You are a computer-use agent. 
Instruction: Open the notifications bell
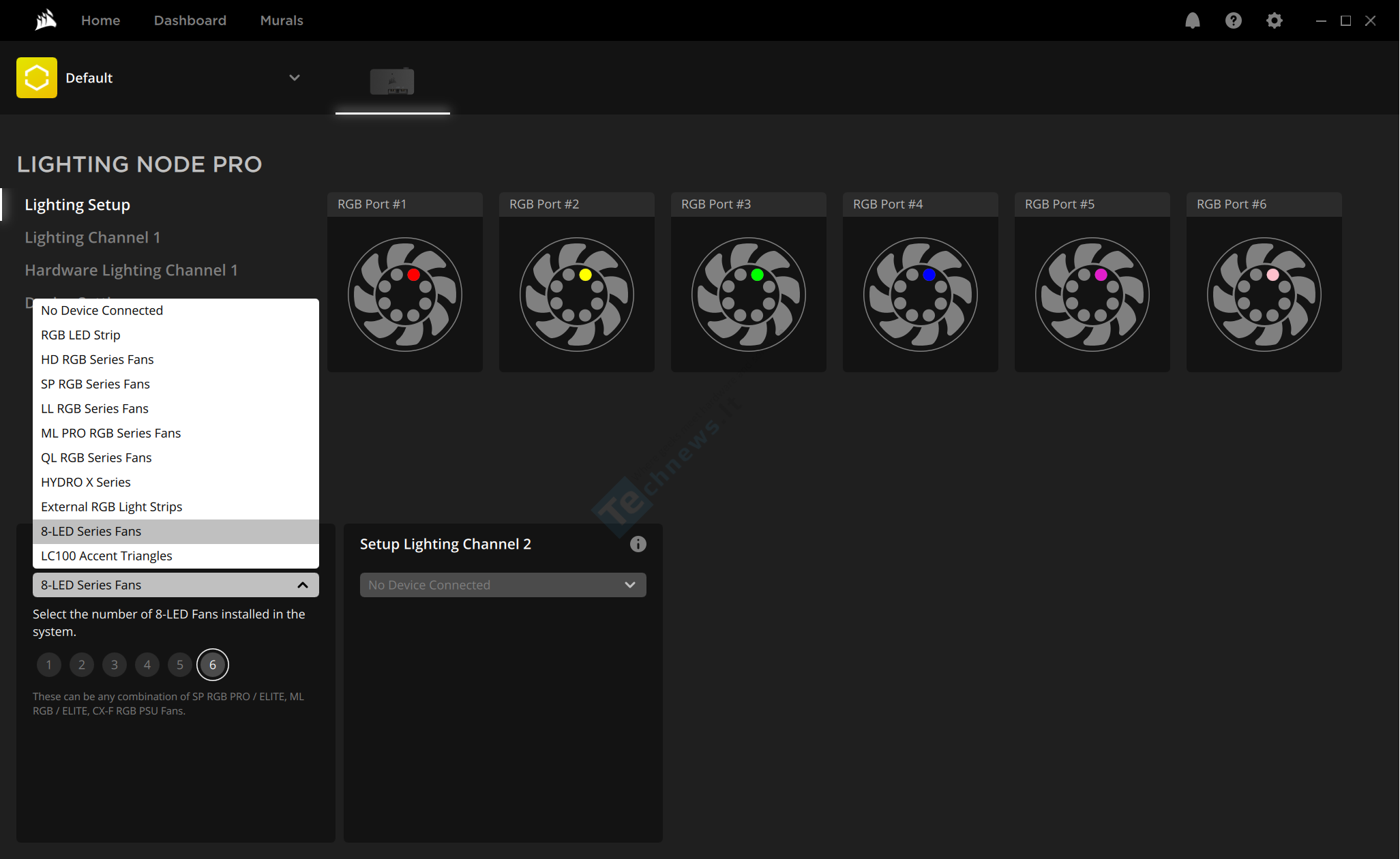[1192, 20]
